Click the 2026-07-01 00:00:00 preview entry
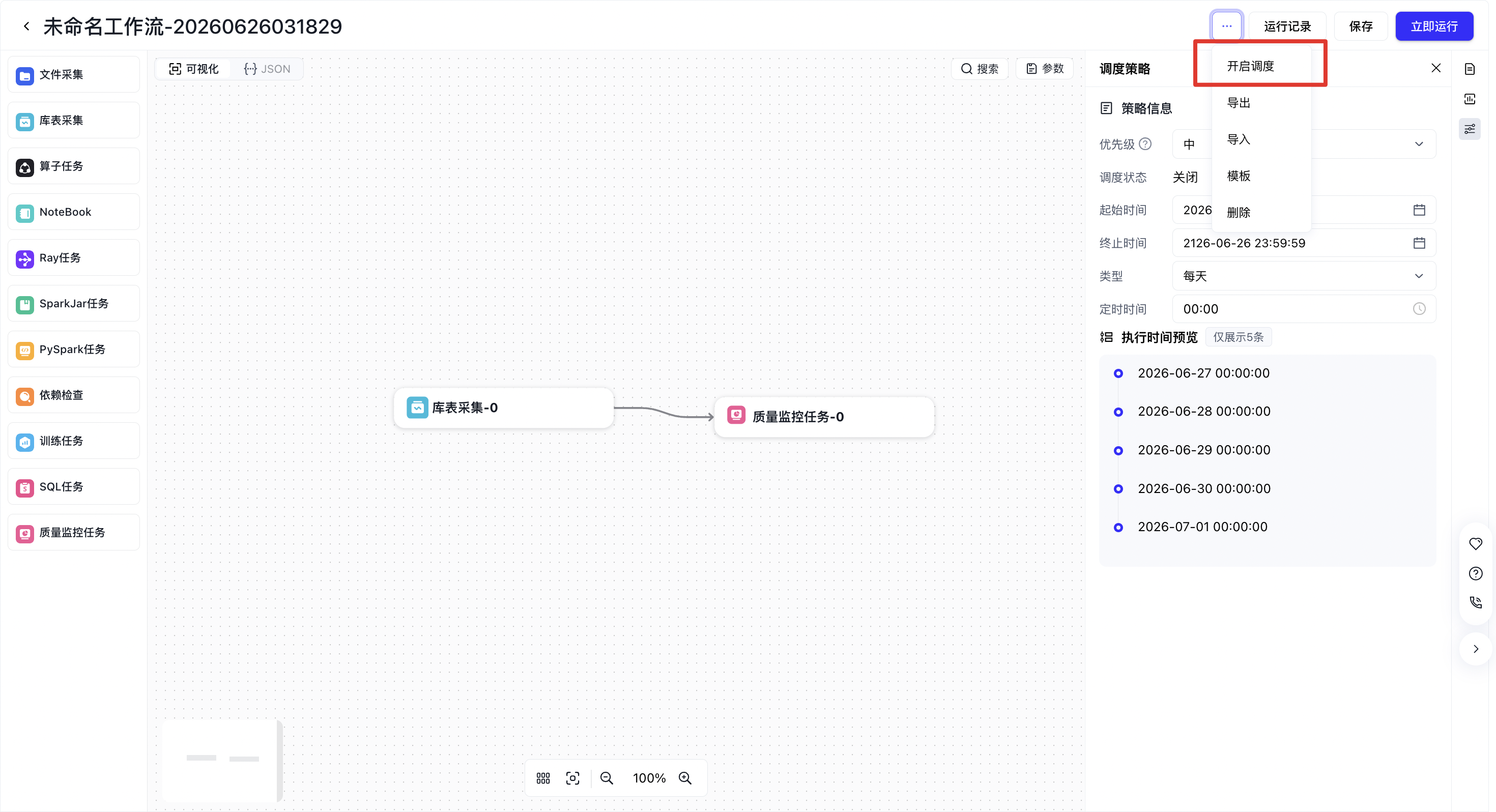This screenshot has width=1496, height=812. [x=1203, y=527]
